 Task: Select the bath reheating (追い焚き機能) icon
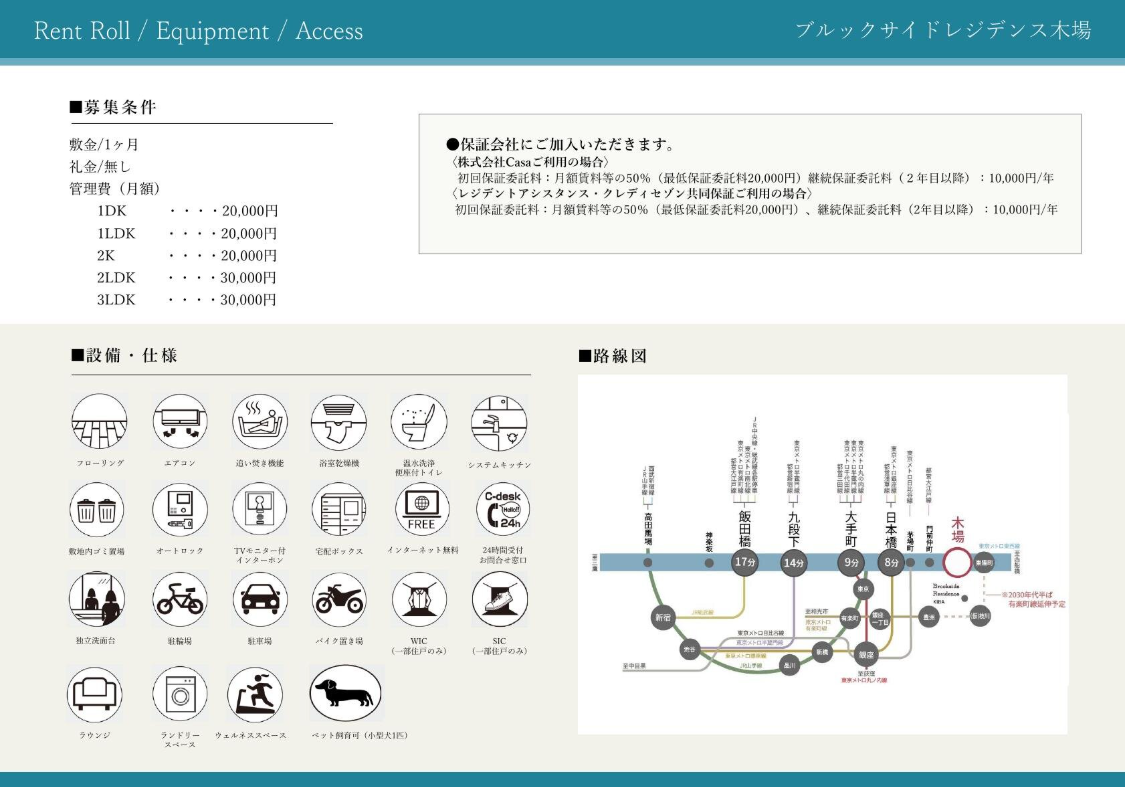click(x=260, y=421)
